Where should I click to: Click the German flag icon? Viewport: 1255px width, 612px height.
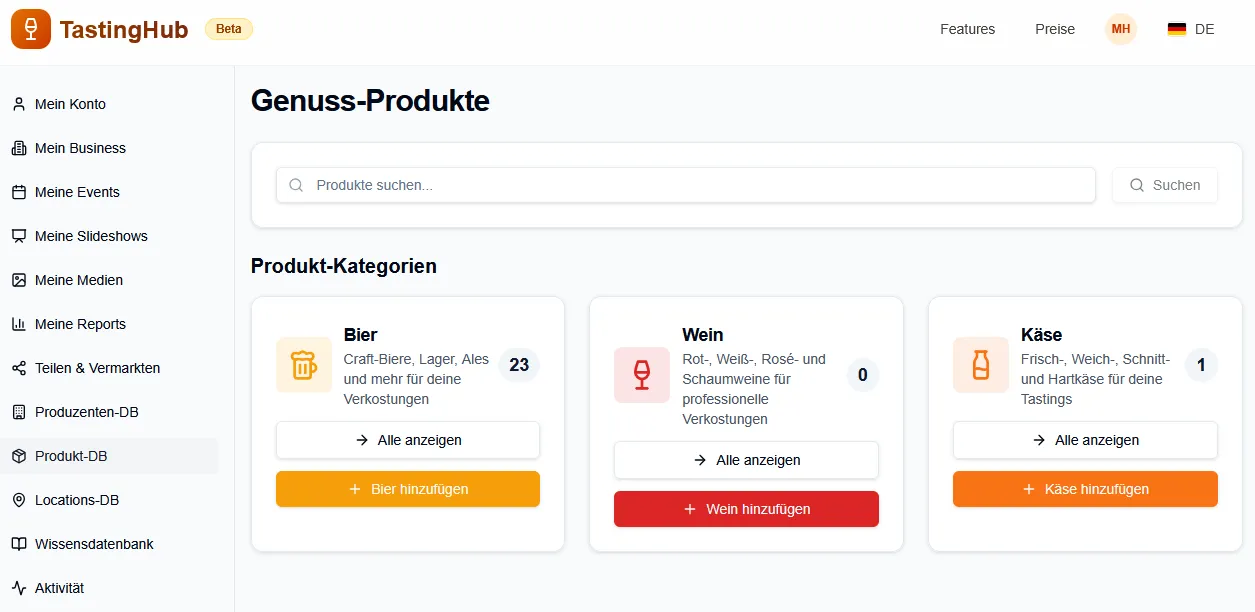(1177, 30)
